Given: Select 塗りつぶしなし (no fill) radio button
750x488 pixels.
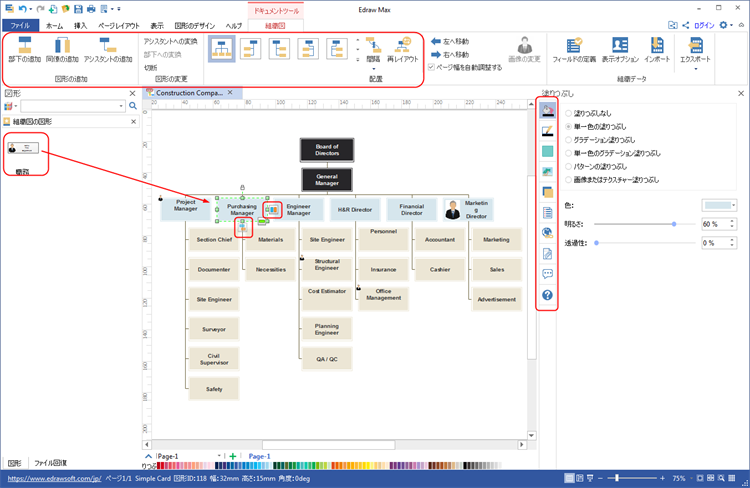Looking at the screenshot, I should [x=568, y=113].
